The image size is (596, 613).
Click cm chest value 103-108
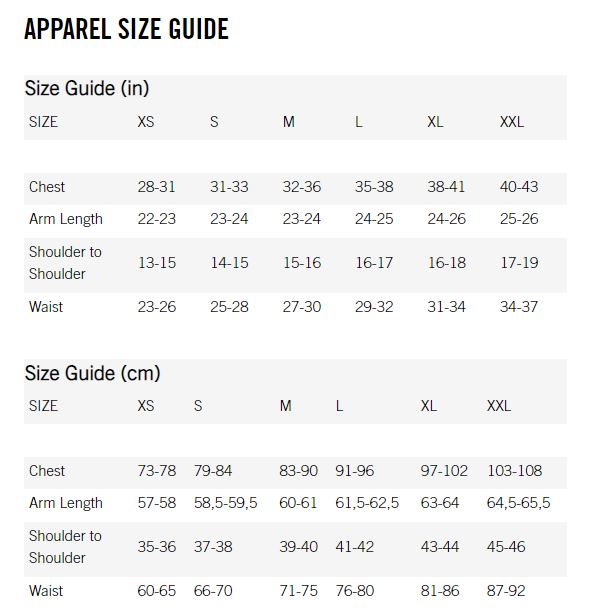[x=514, y=471]
